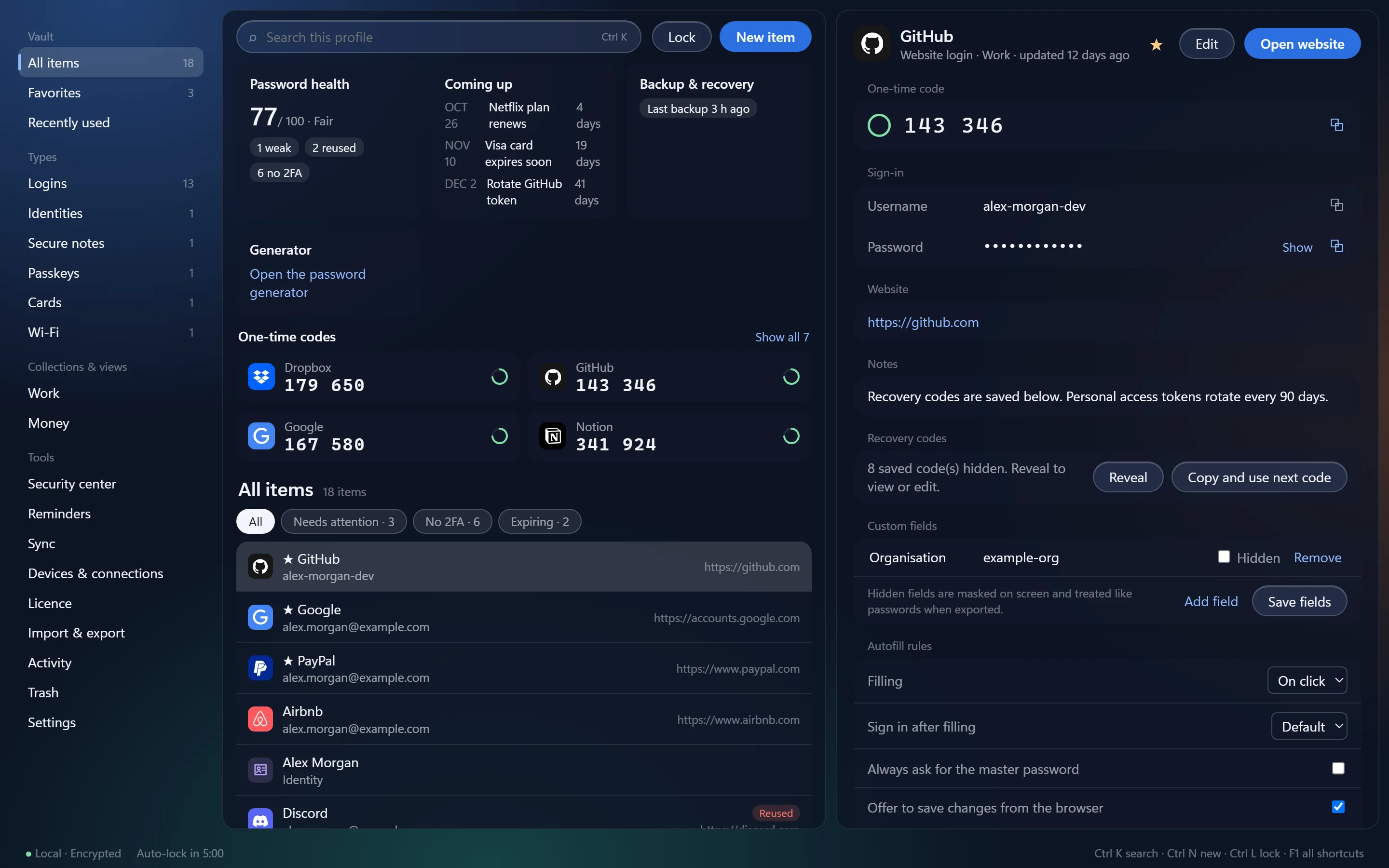The width and height of the screenshot is (1389, 868).
Task: Check the Hidden box for Organisation field
Action: [1224, 557]
